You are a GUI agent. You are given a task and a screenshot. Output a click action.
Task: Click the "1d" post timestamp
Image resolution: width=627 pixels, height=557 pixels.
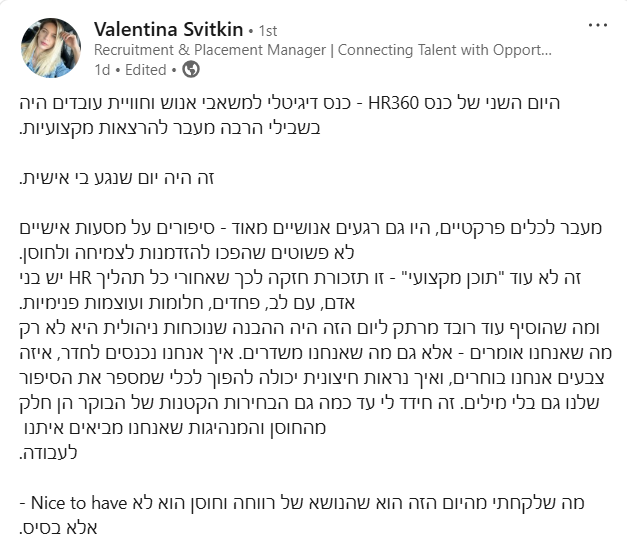(100, 70)
